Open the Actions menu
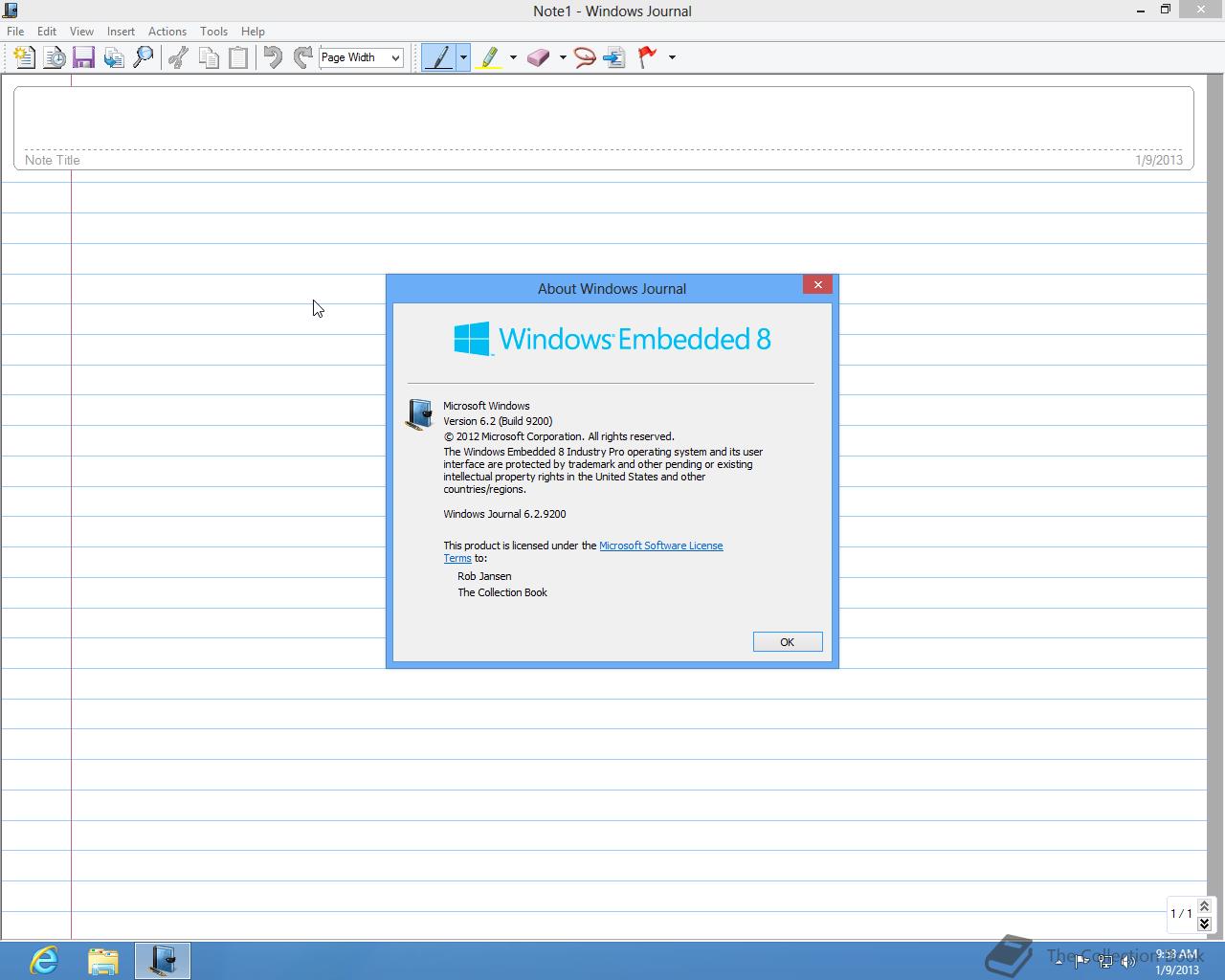Image resolution: width=1225 pixels, height=980 pixels. (x=167, y=32)
